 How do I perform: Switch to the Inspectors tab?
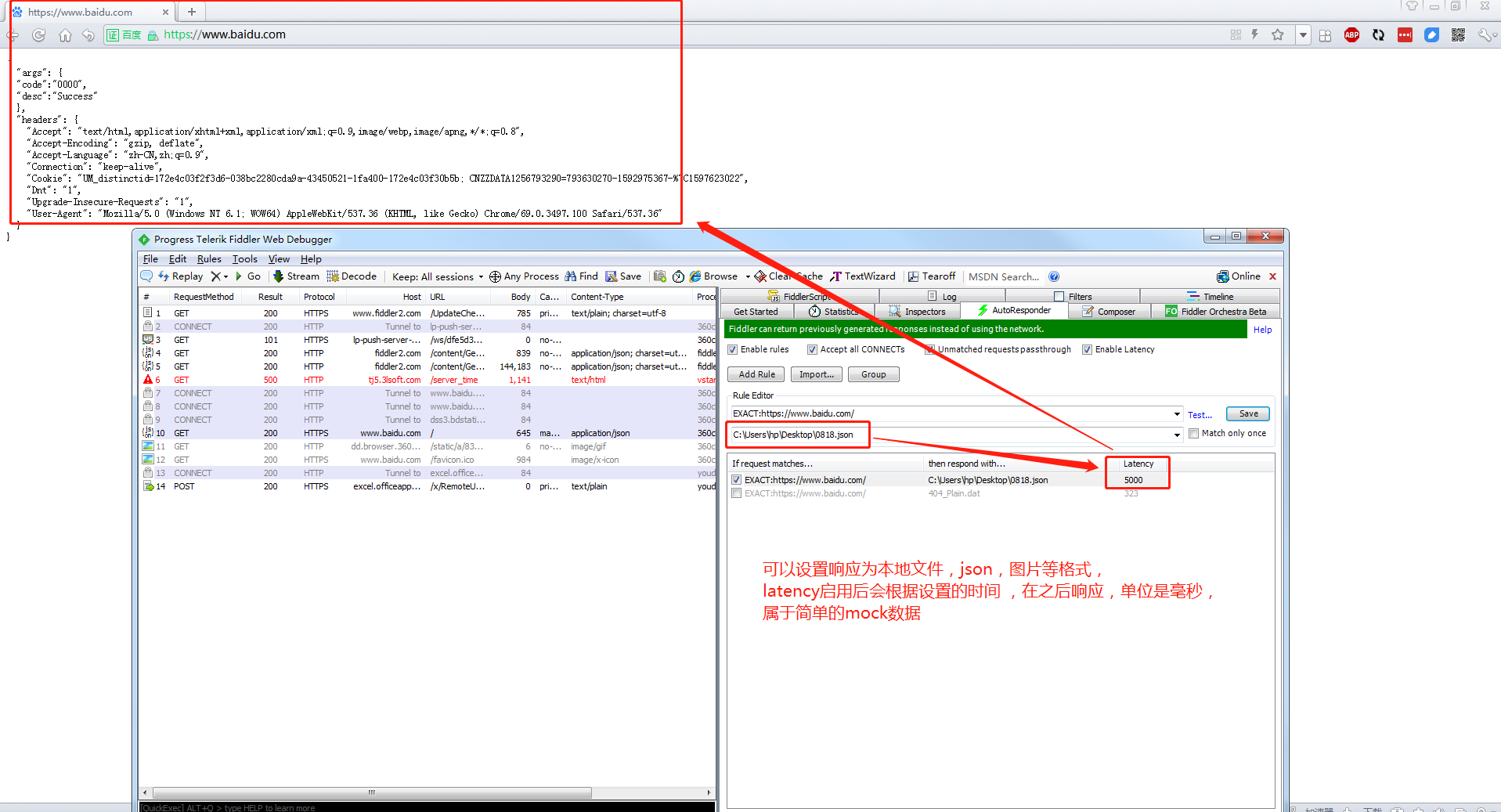pyautogui.click(x=917, y=312)
